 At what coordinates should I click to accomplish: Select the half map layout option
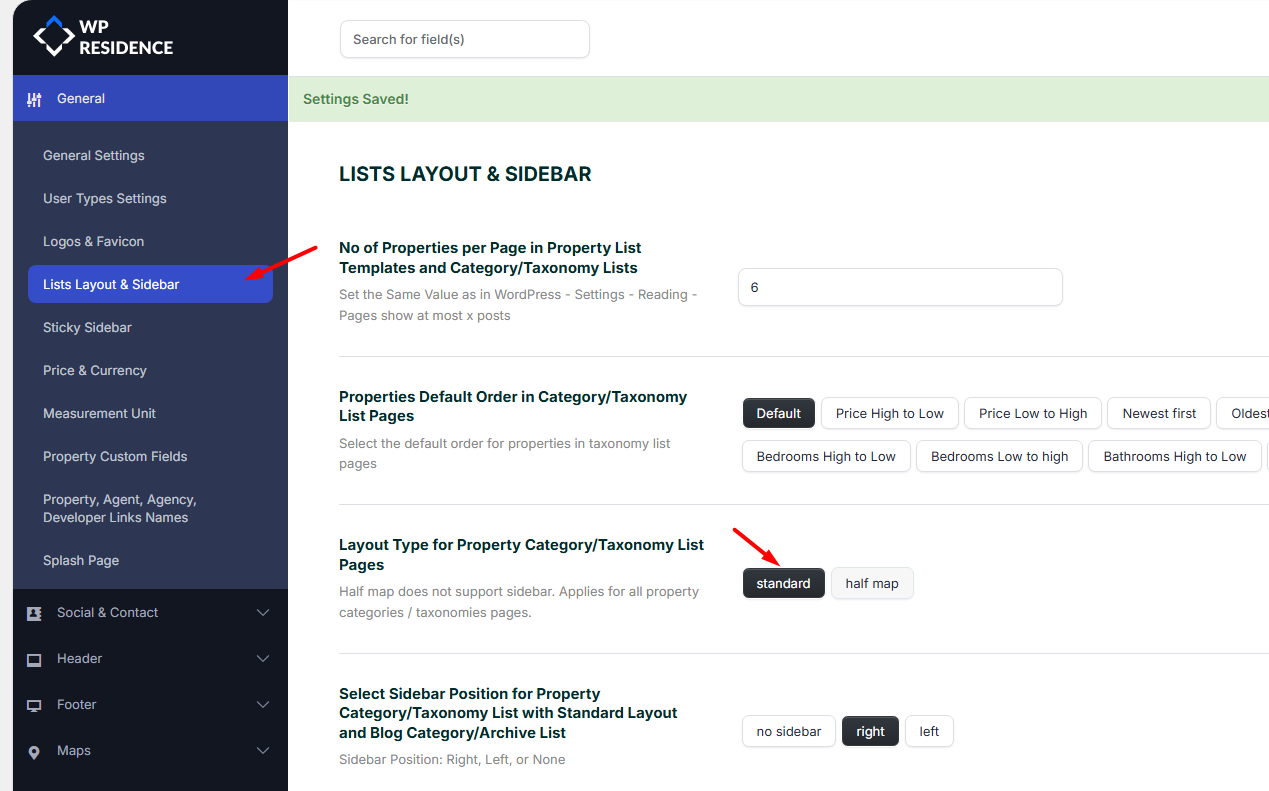[x=871, y=583]
